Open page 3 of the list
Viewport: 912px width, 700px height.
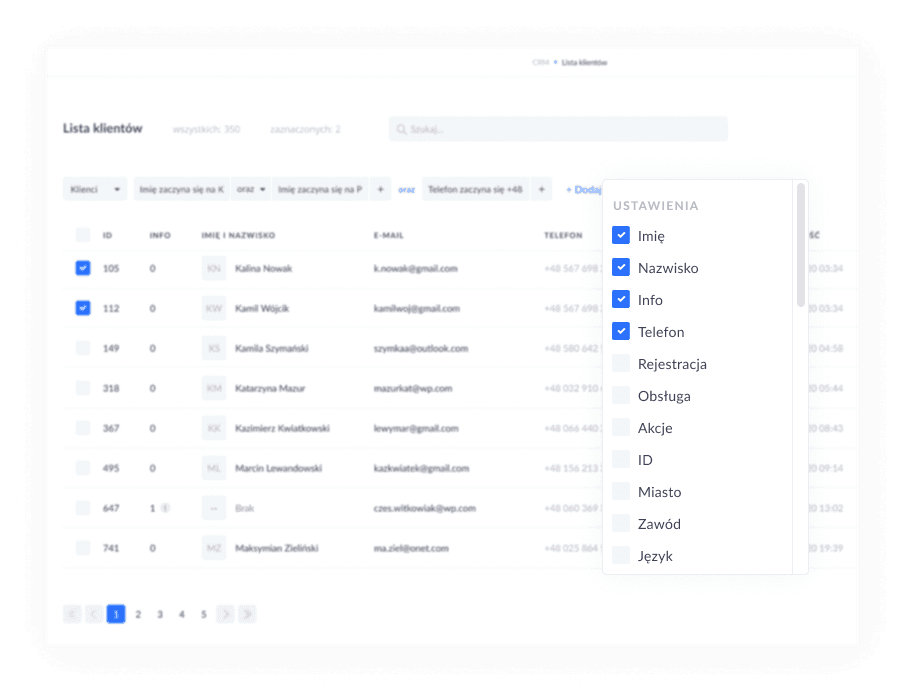(x=160, y=614)
